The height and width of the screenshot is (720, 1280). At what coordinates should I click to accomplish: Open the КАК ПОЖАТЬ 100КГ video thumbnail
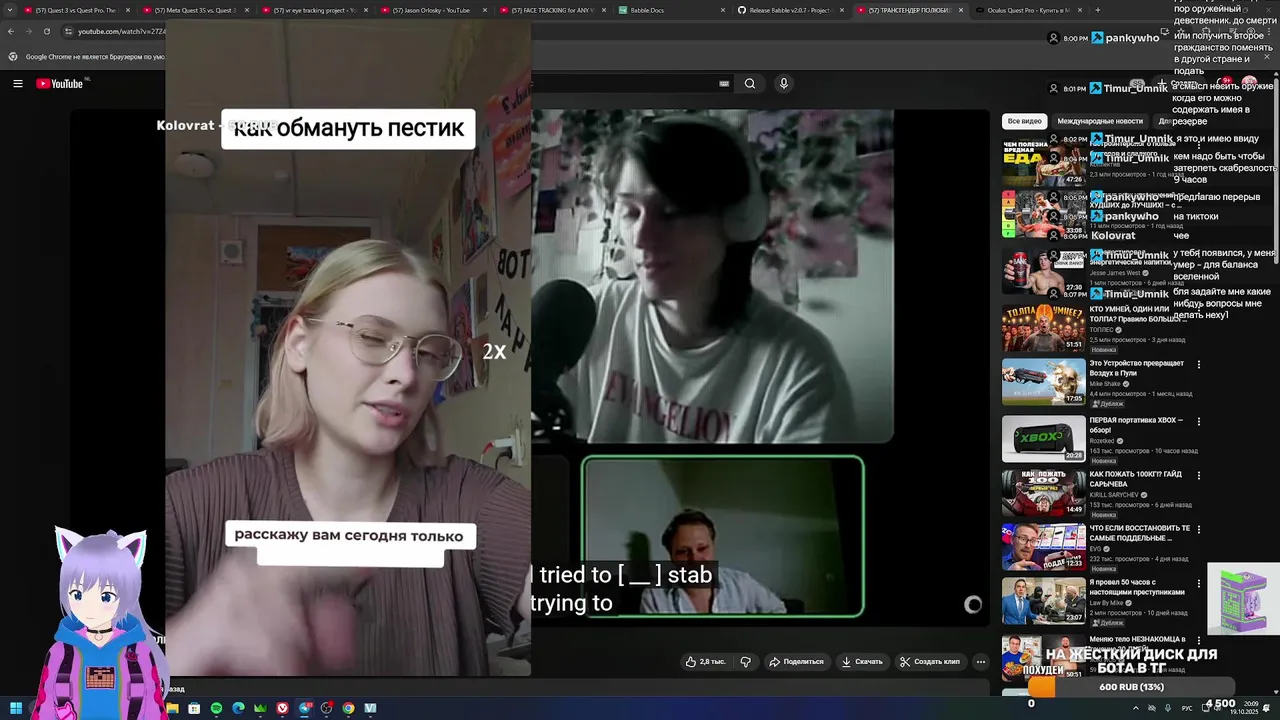[1043, 492]
